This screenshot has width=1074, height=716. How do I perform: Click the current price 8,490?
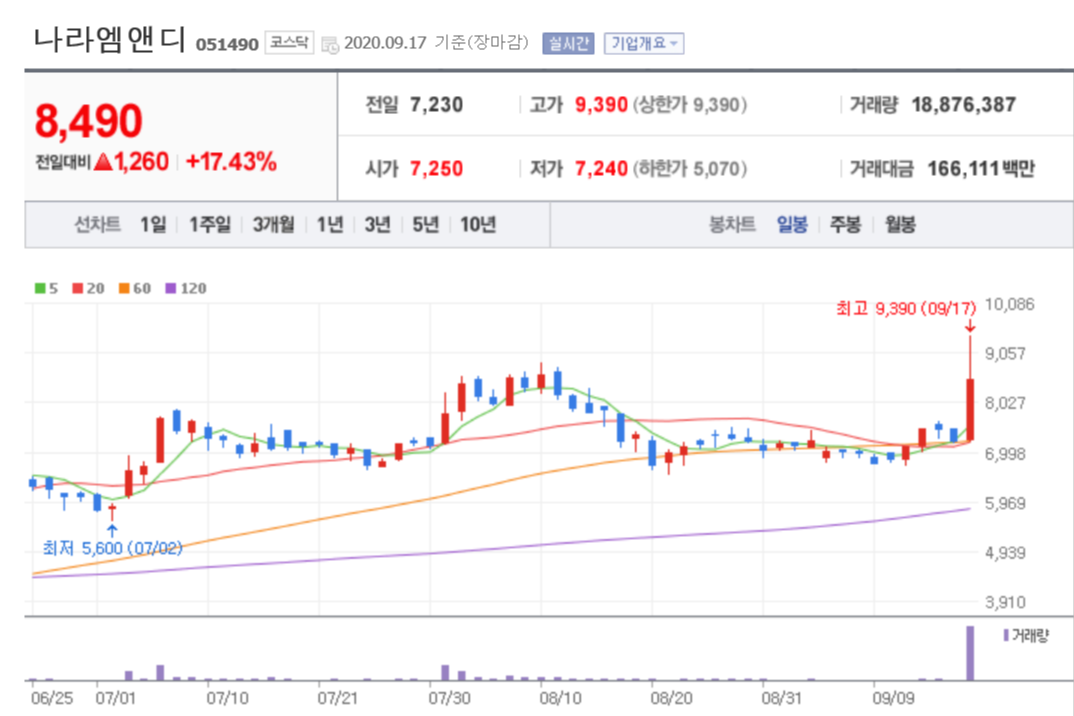tap(88, 121)
